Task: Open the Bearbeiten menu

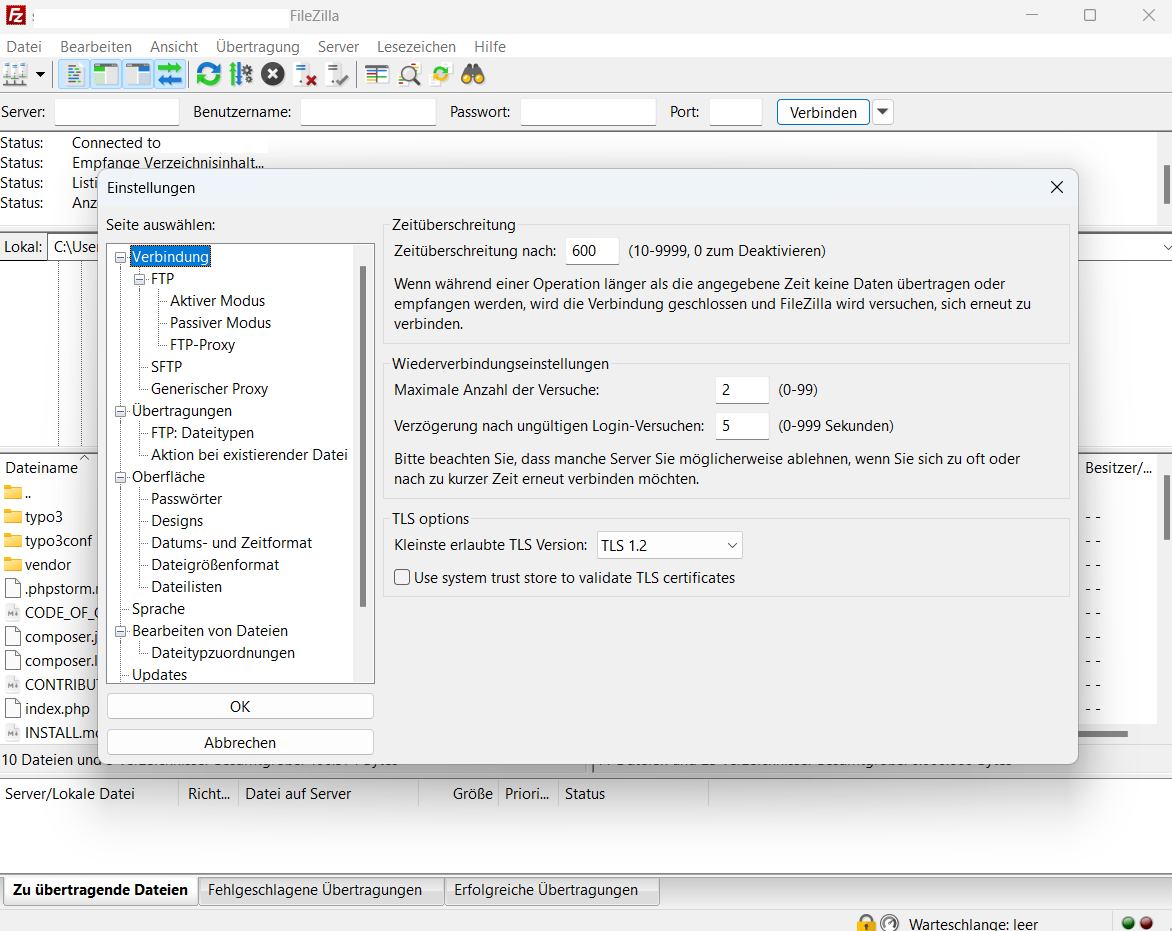Action: tap(96, 46)
